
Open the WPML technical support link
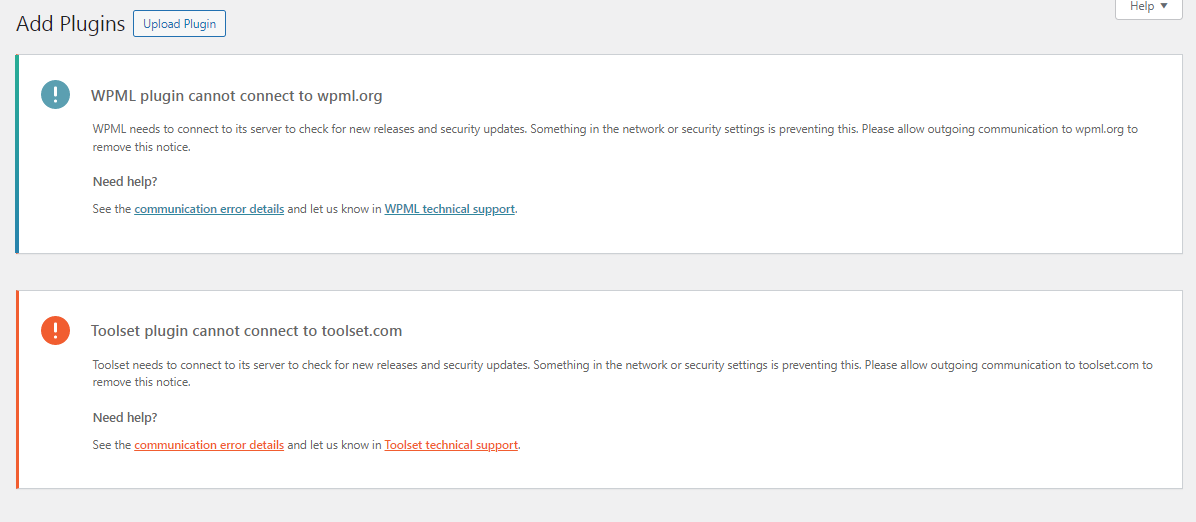coord(450,208)
